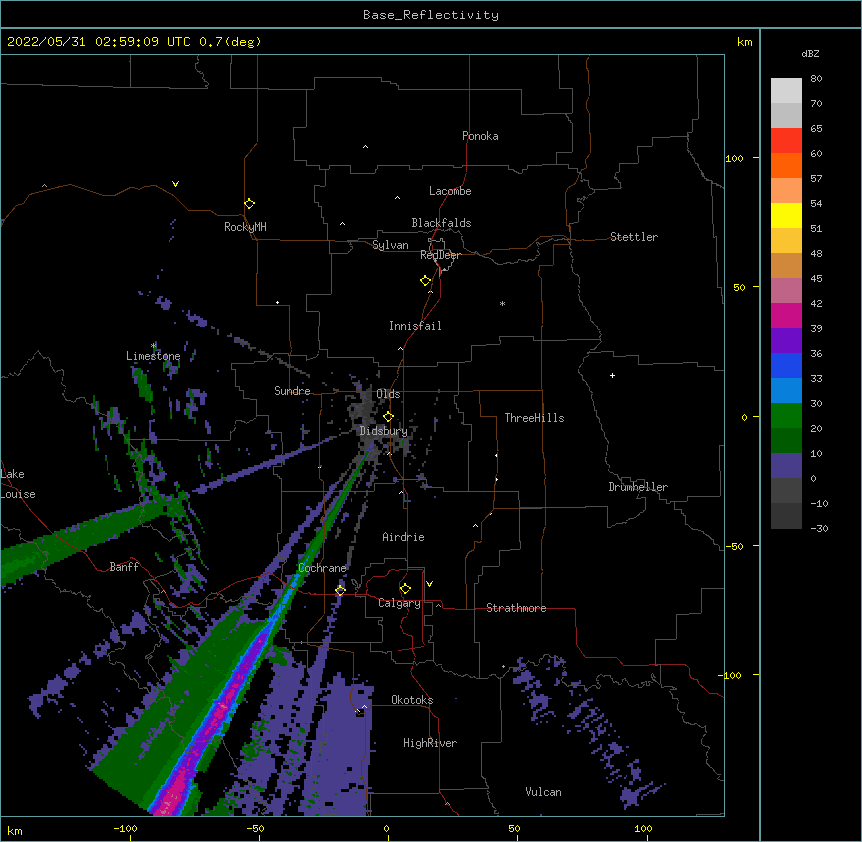Select the white plus marker north of Drumheller
862x842 pixels.
click(612, 375)
